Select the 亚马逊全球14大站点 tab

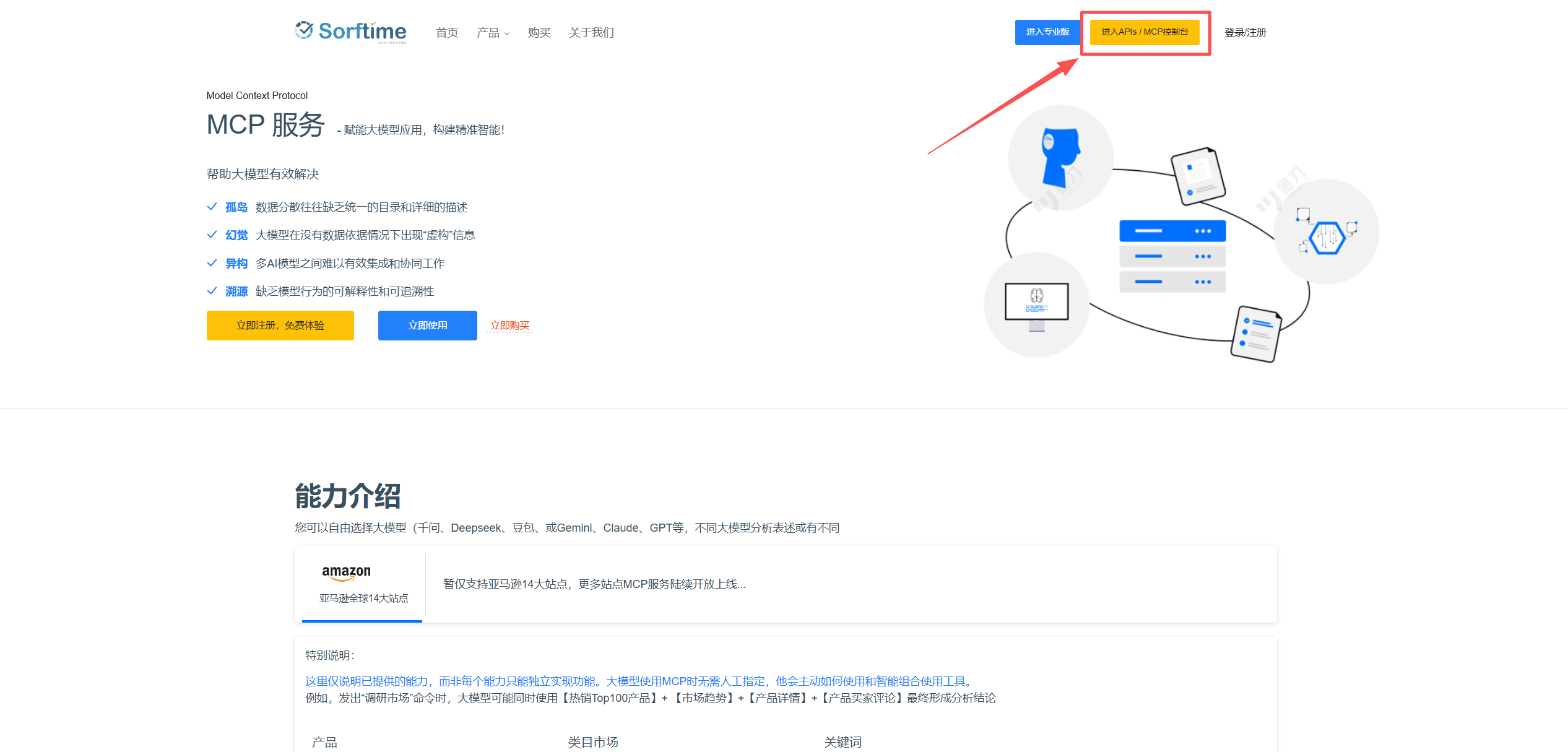[x=363, y=598]
